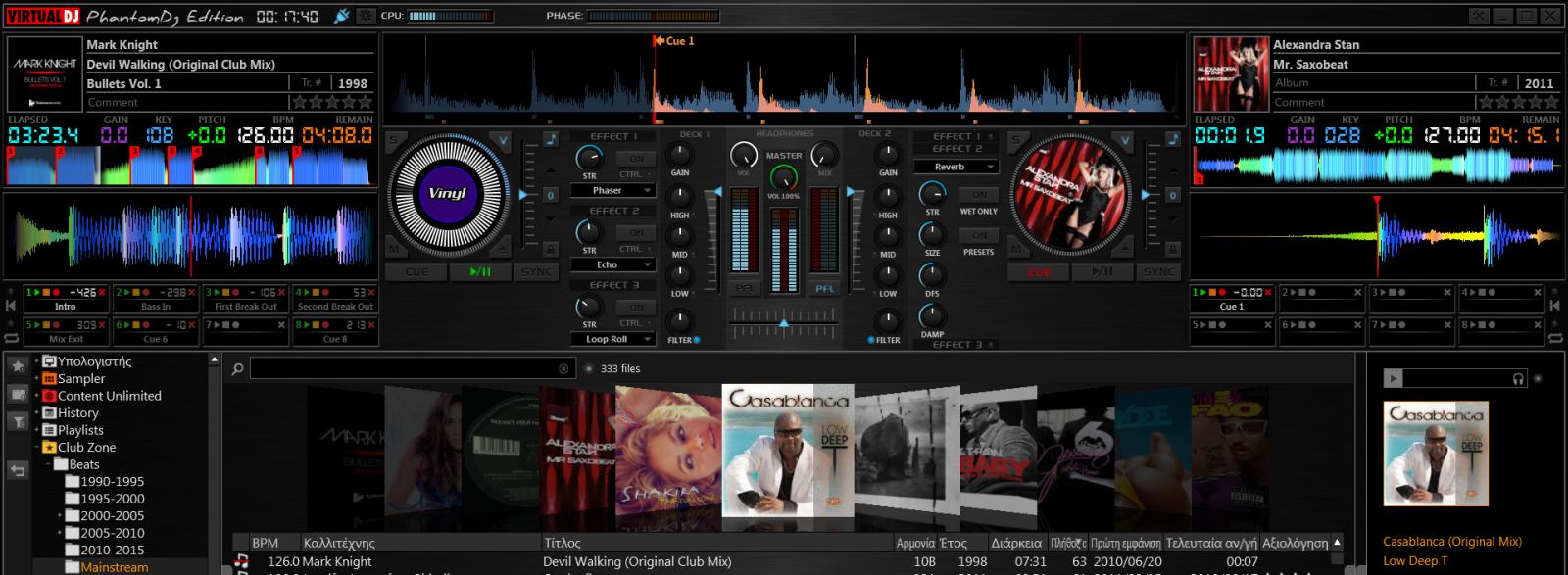Delete the Intro hot cue with its red X
This screenshot has height=575, width=1568.
(103, 292)
